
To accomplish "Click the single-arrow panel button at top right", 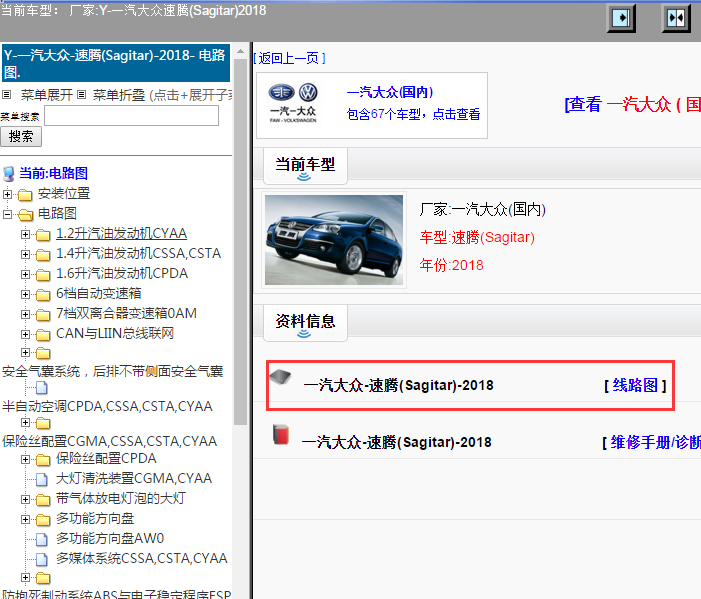I will [x=622, y=18].
